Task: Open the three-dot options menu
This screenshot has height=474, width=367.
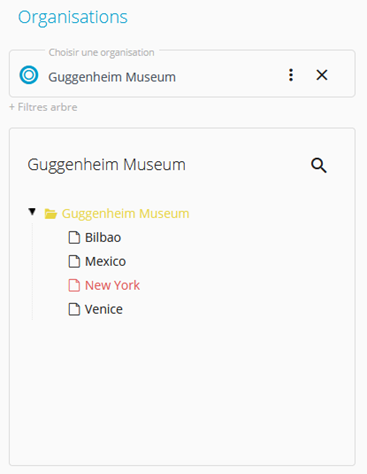Action: (291, 75)
